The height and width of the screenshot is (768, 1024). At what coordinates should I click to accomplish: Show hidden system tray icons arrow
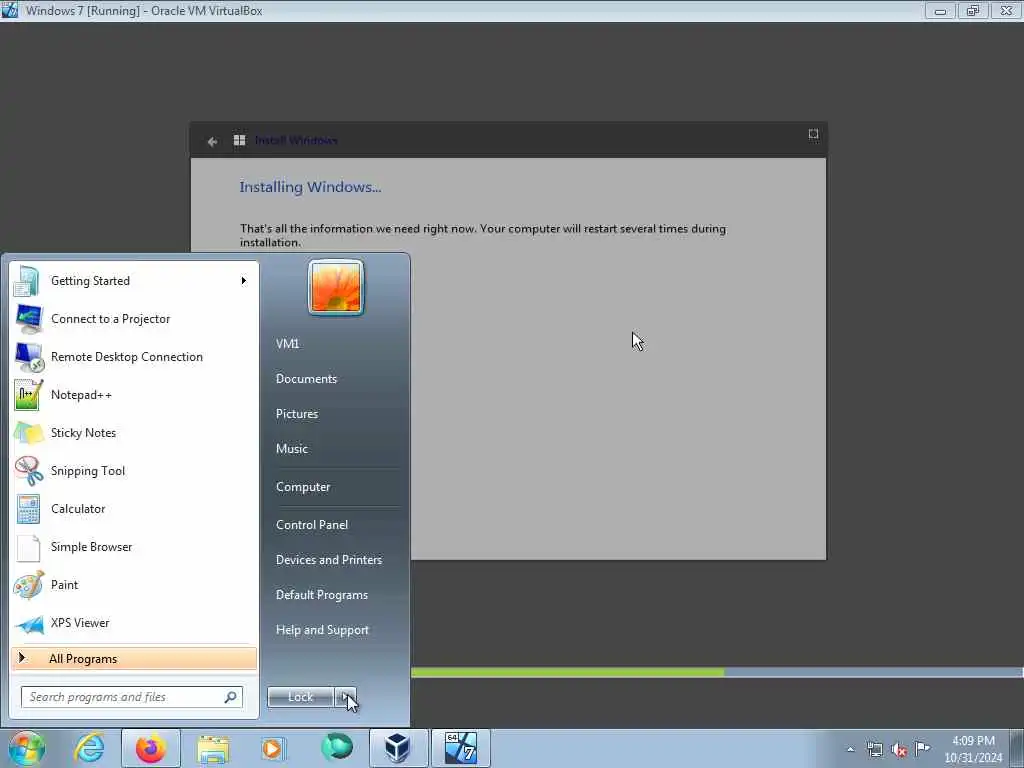pyautogui.click(x=850, y=749)
